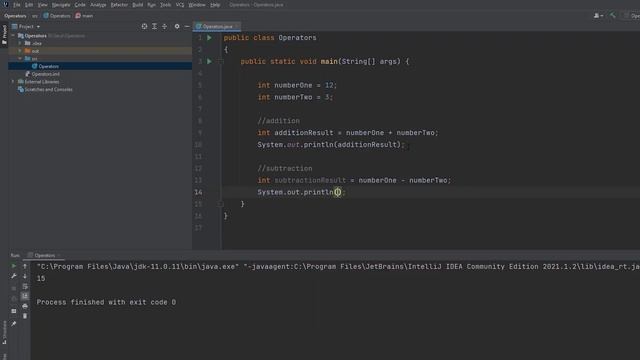Screen dimensions: 640x360
Task: Click Operators class breadcrumb in navigation bar
Action: click(56, 16)
